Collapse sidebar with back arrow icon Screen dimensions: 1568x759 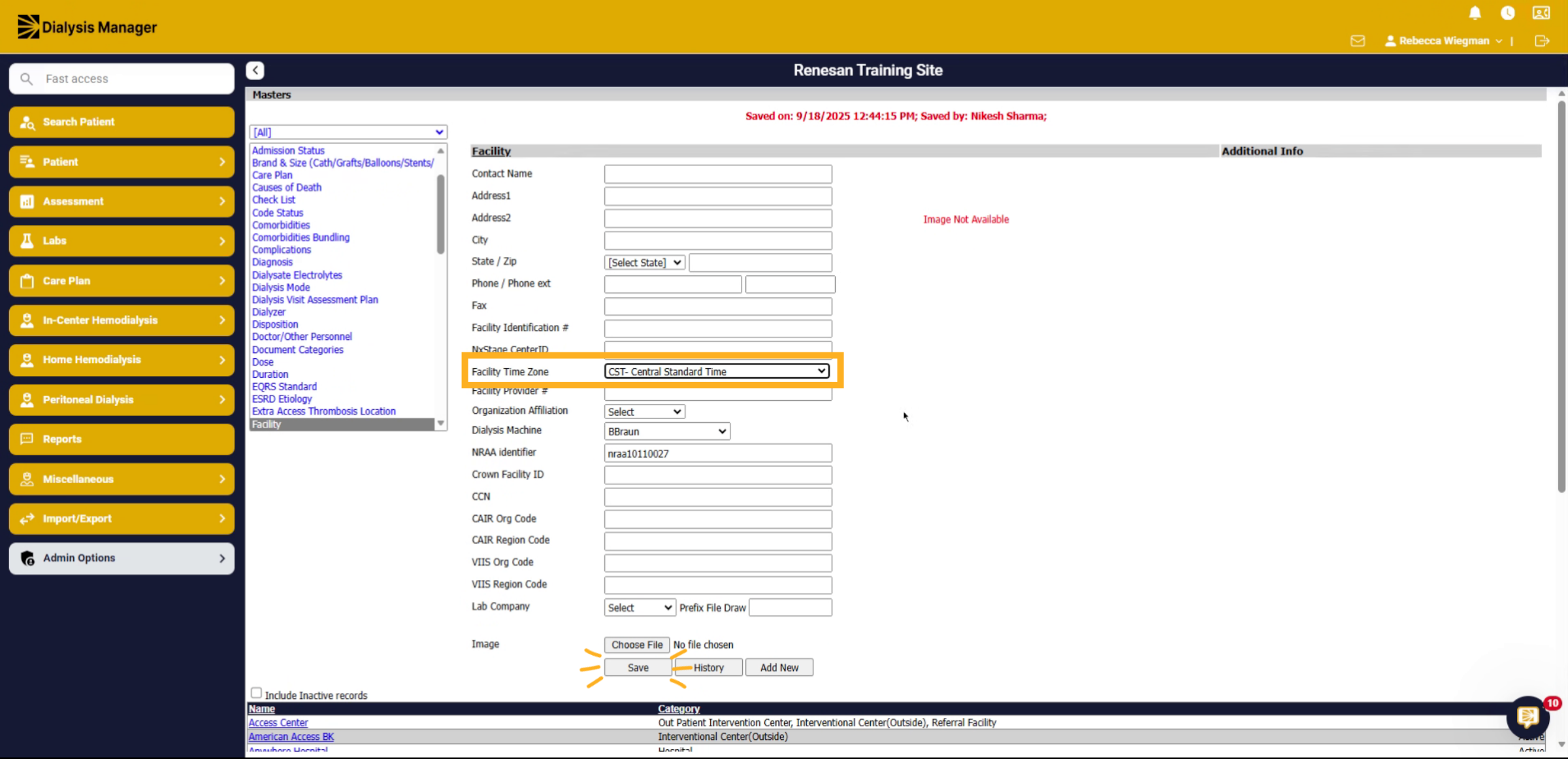(255, 70)
